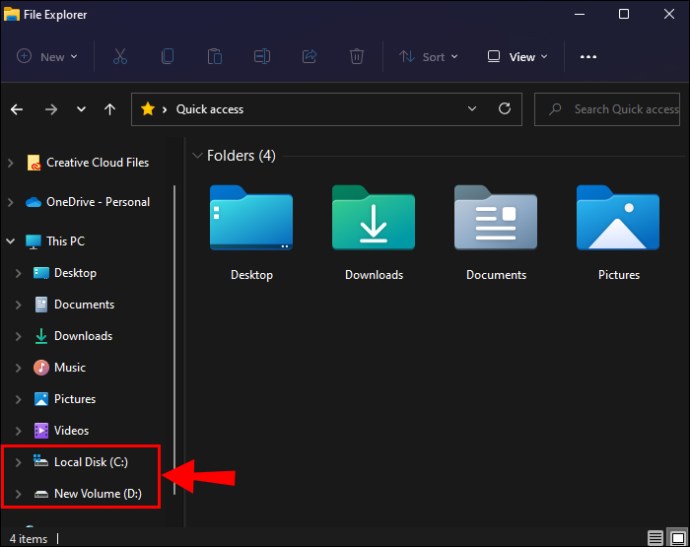Open the View dropdown menu
690x547 pixels.
518,57
